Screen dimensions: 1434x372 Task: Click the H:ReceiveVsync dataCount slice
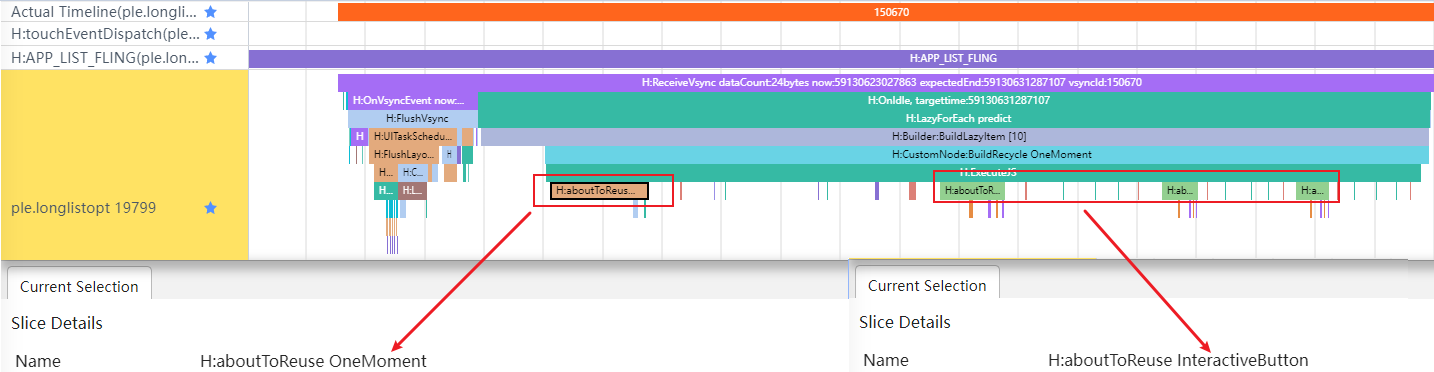(885, 83)
